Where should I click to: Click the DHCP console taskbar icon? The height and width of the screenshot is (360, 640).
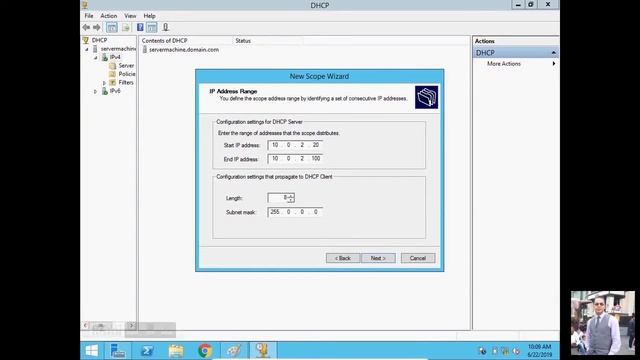263,351
